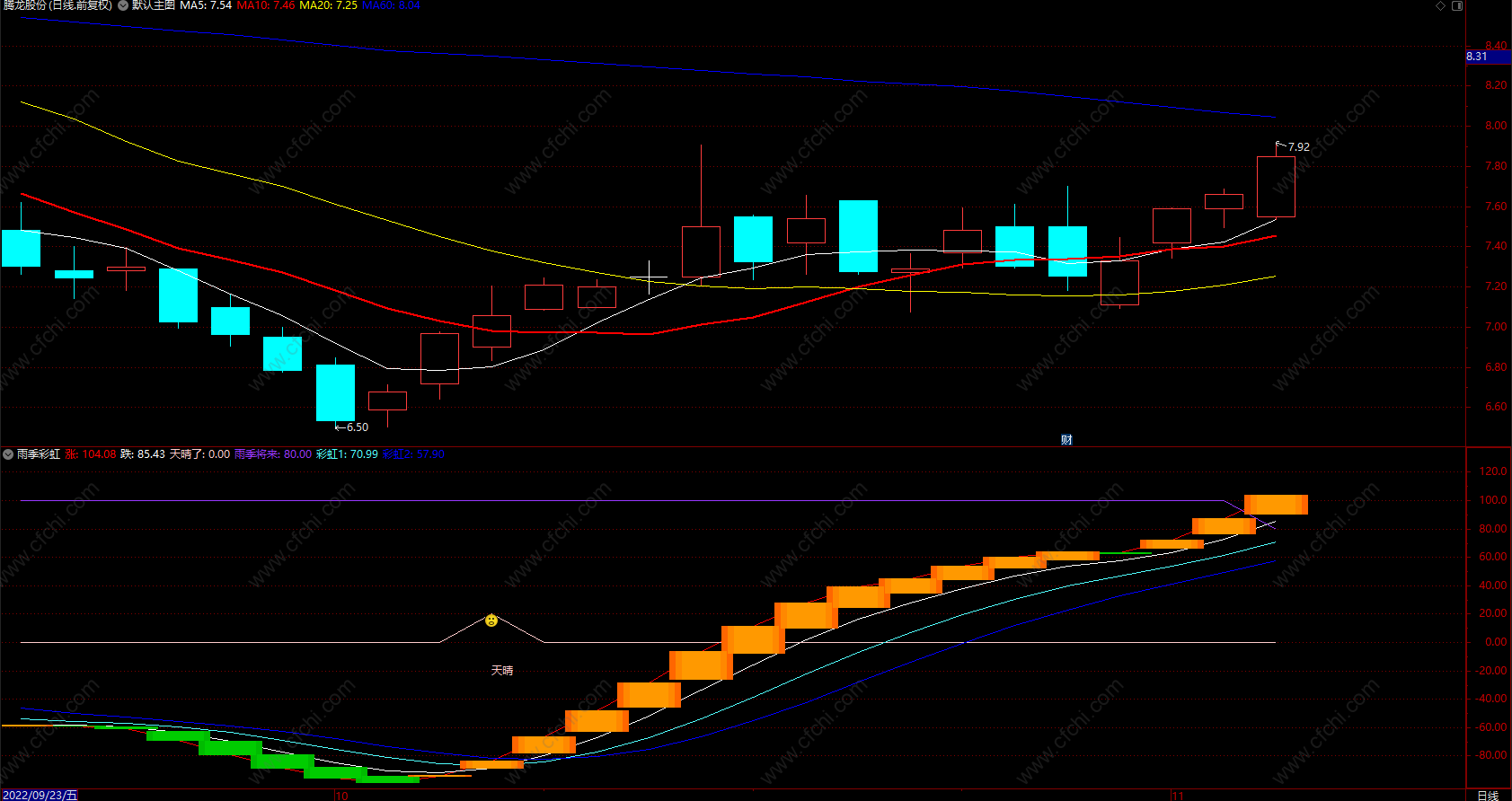Toggle the side panel icon at top-right
This screenshot has width=1512, height=801.
pos(1457,5)
